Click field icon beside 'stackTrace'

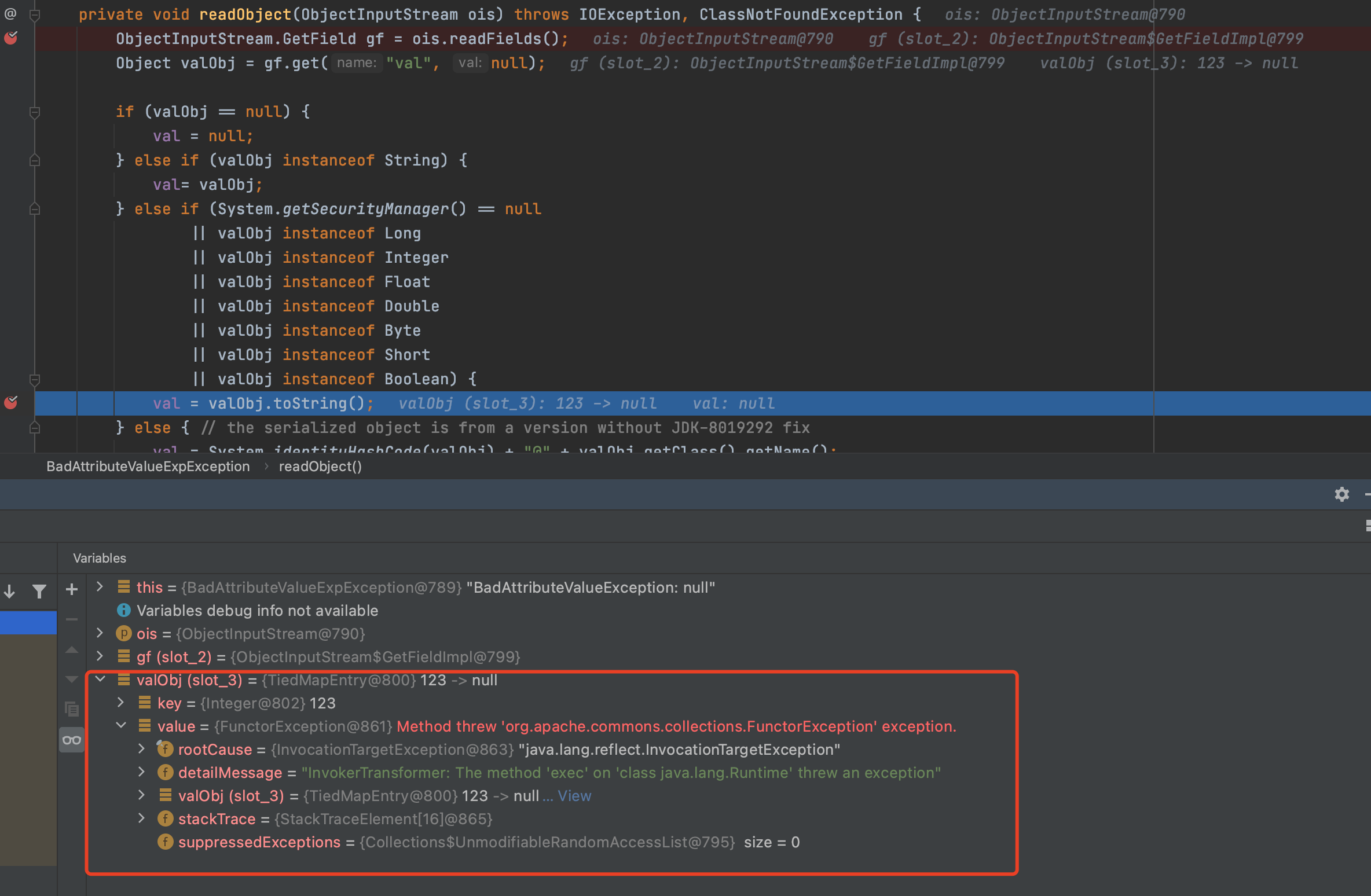click(165, 818)
